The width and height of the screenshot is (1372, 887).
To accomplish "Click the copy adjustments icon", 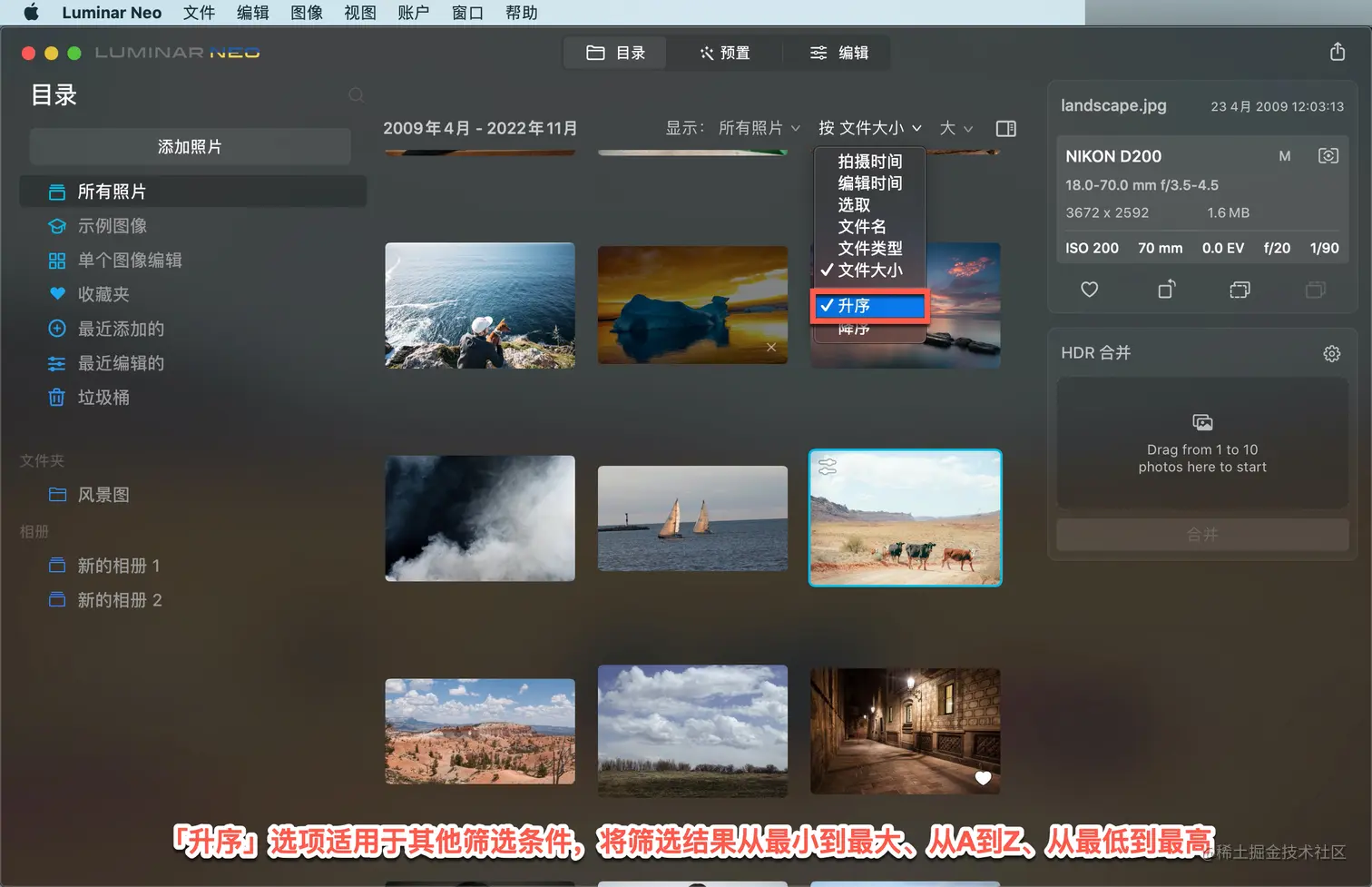I will click(x=1240, y=290).
